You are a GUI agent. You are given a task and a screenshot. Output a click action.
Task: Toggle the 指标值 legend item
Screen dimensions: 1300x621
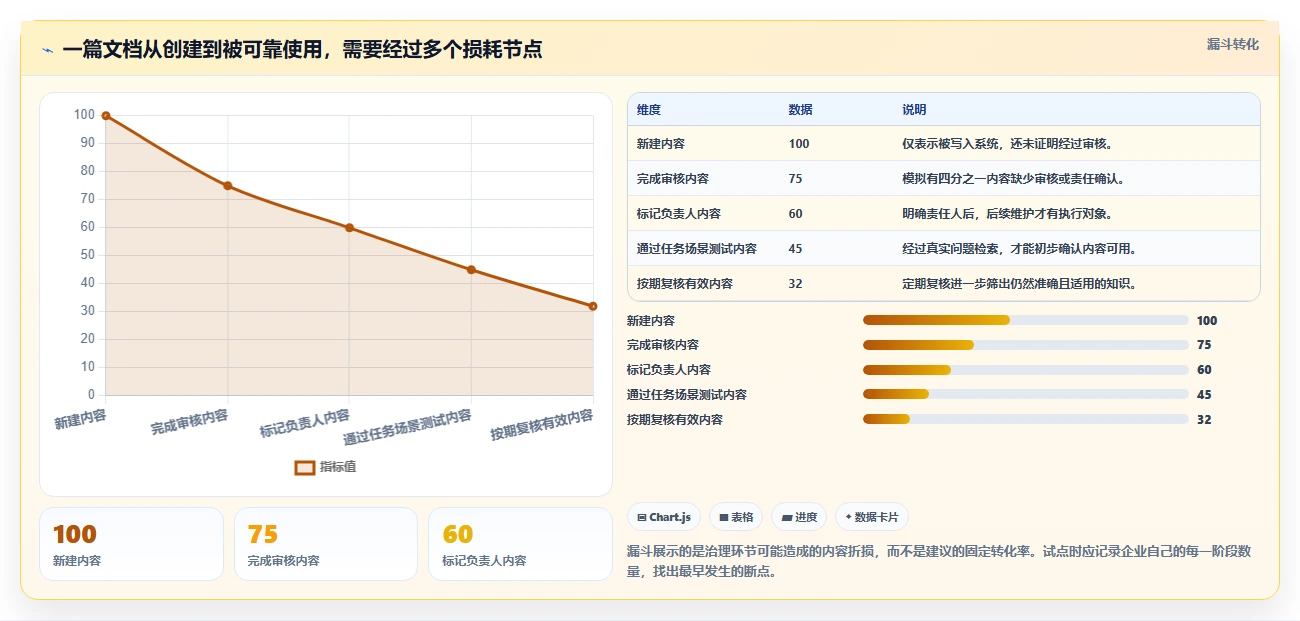point(325,467)
